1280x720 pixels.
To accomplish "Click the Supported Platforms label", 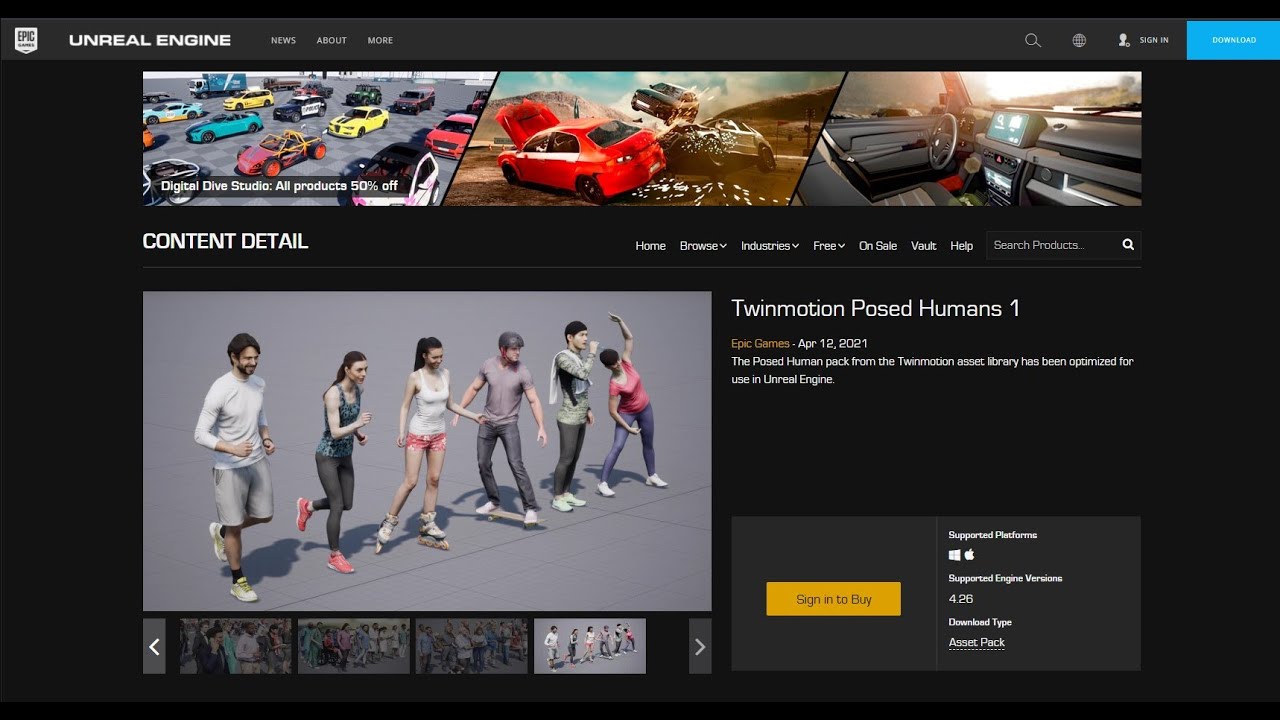I will (x=993, y=535).
